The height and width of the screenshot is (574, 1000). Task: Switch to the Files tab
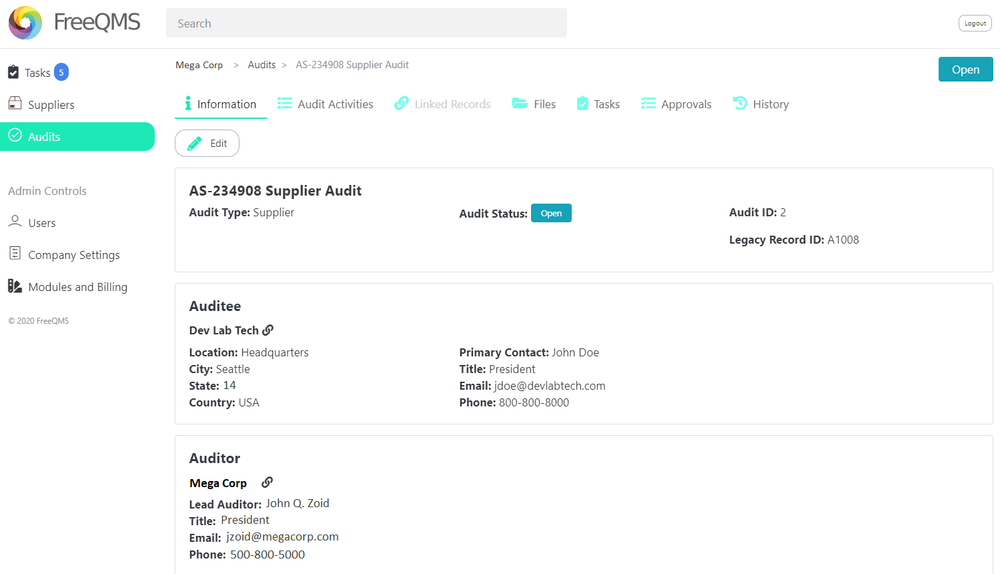click(x=534, y=104)
